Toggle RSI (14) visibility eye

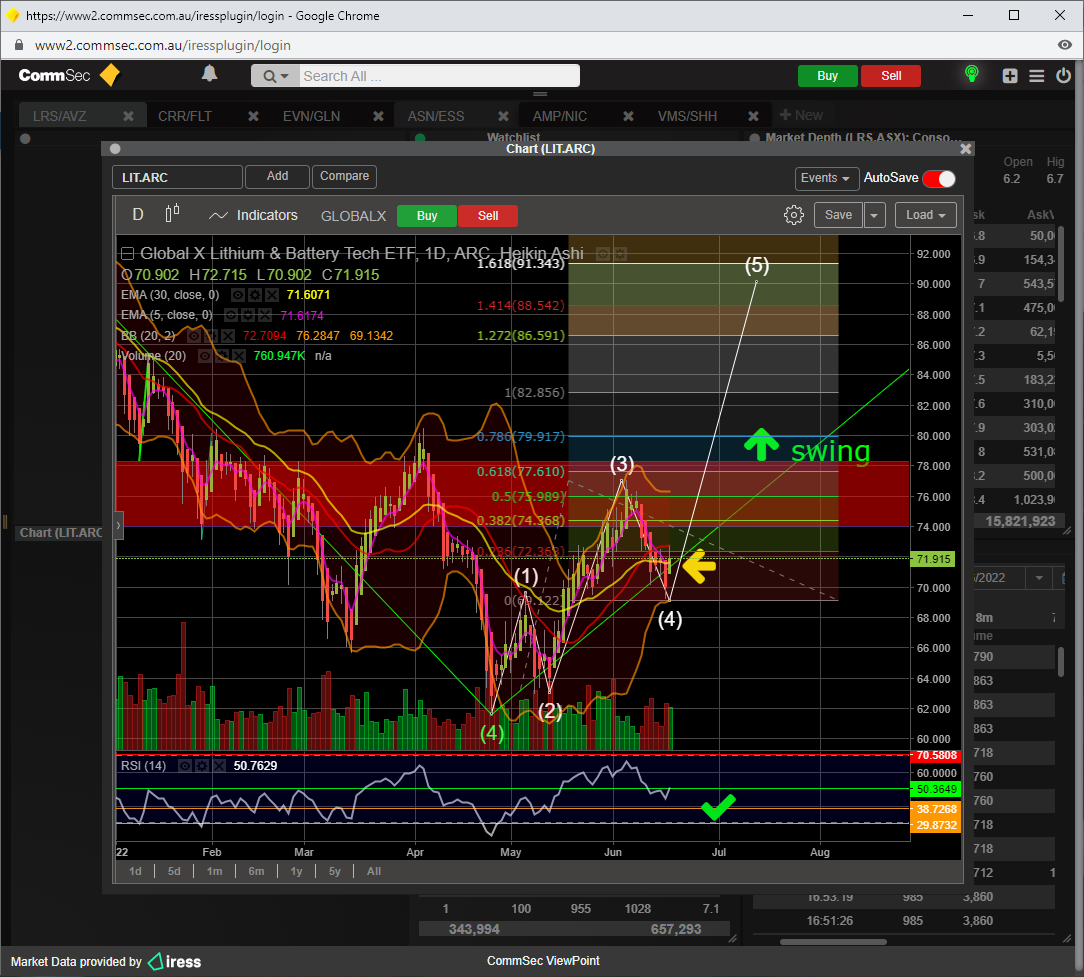pos(185,766)
